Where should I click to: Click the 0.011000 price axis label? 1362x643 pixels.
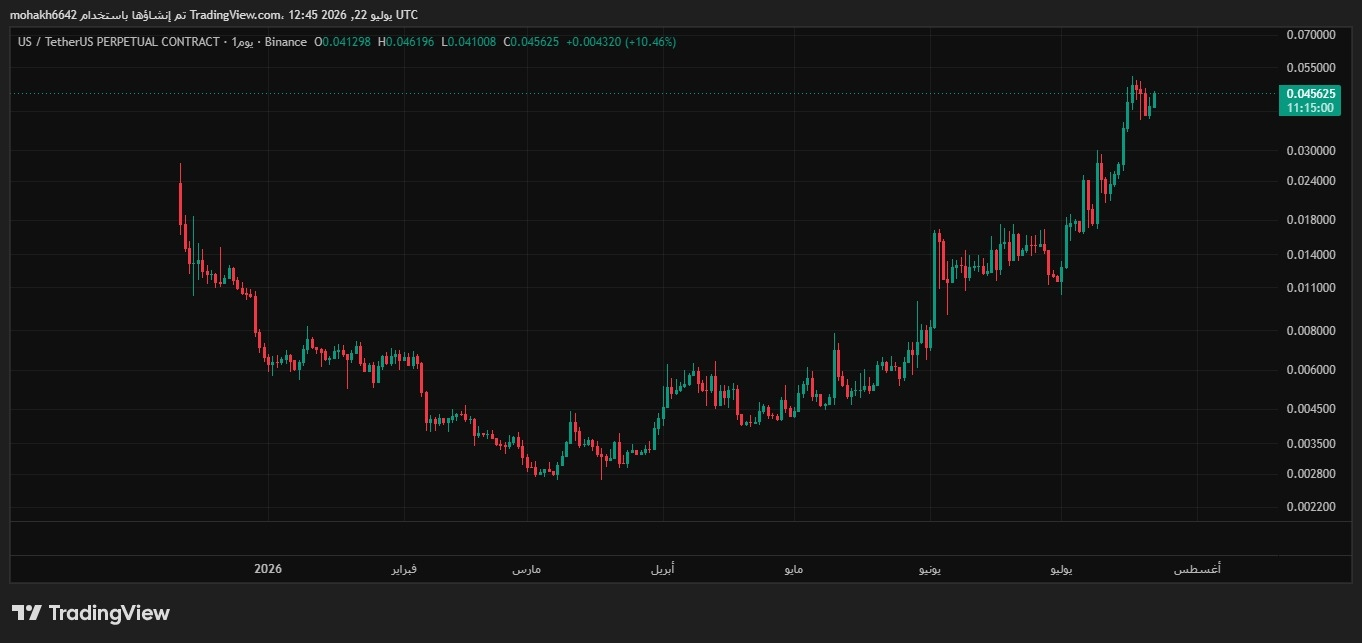(1311, 288)
